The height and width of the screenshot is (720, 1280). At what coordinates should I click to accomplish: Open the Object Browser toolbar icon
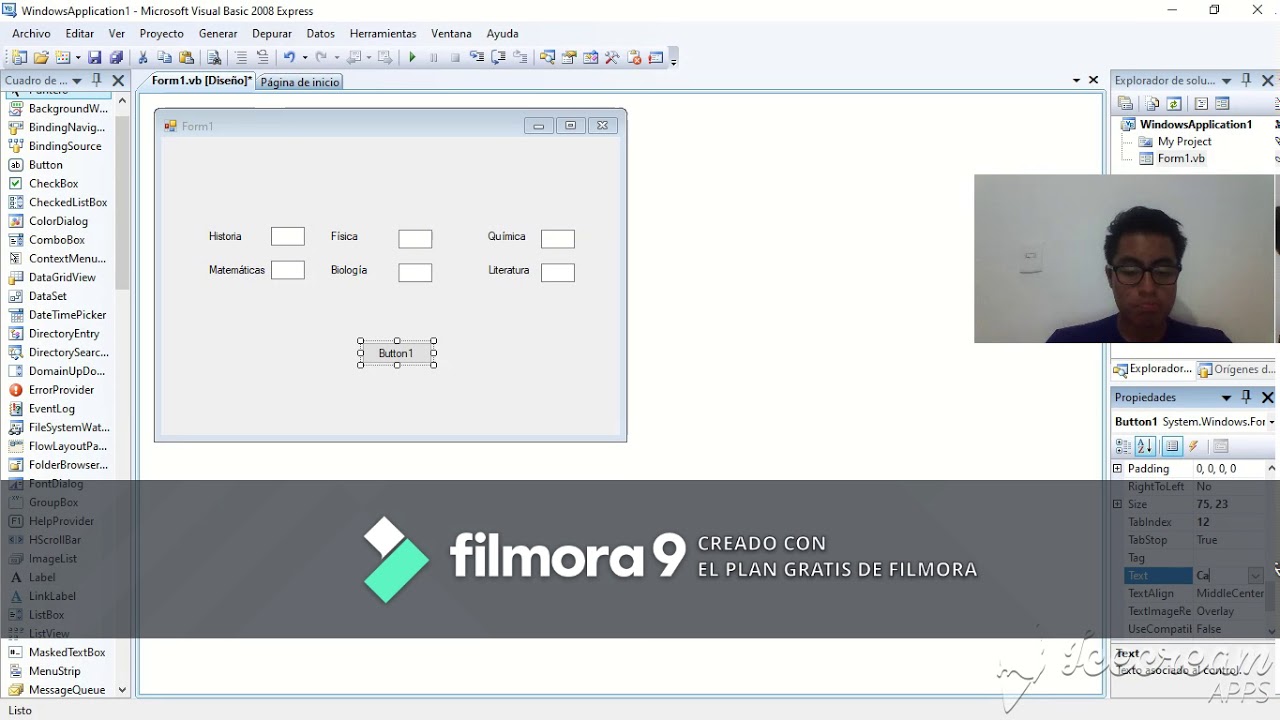(591, 58)
